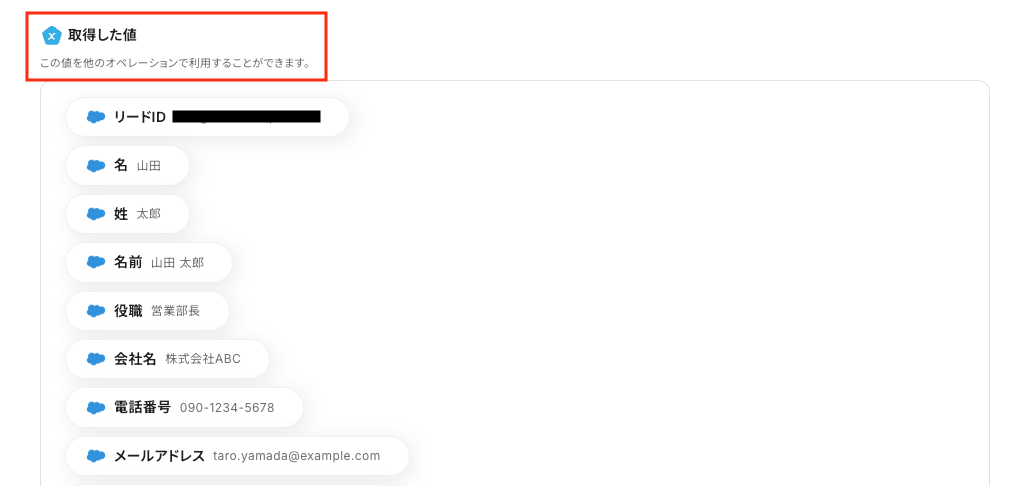Pick the メールアドレス taro.yamada@example.com chip
The width and height of the screenshot is (1030, 486).
(237, 456)
